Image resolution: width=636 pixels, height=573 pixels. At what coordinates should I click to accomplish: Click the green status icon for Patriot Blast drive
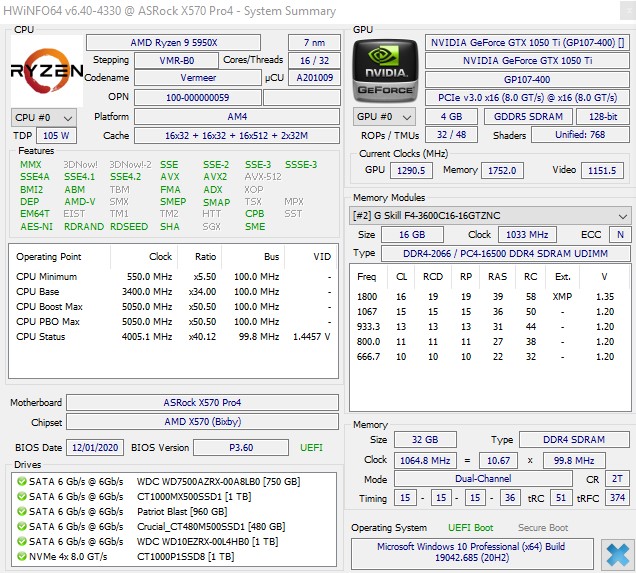click(x=21, y=511)
